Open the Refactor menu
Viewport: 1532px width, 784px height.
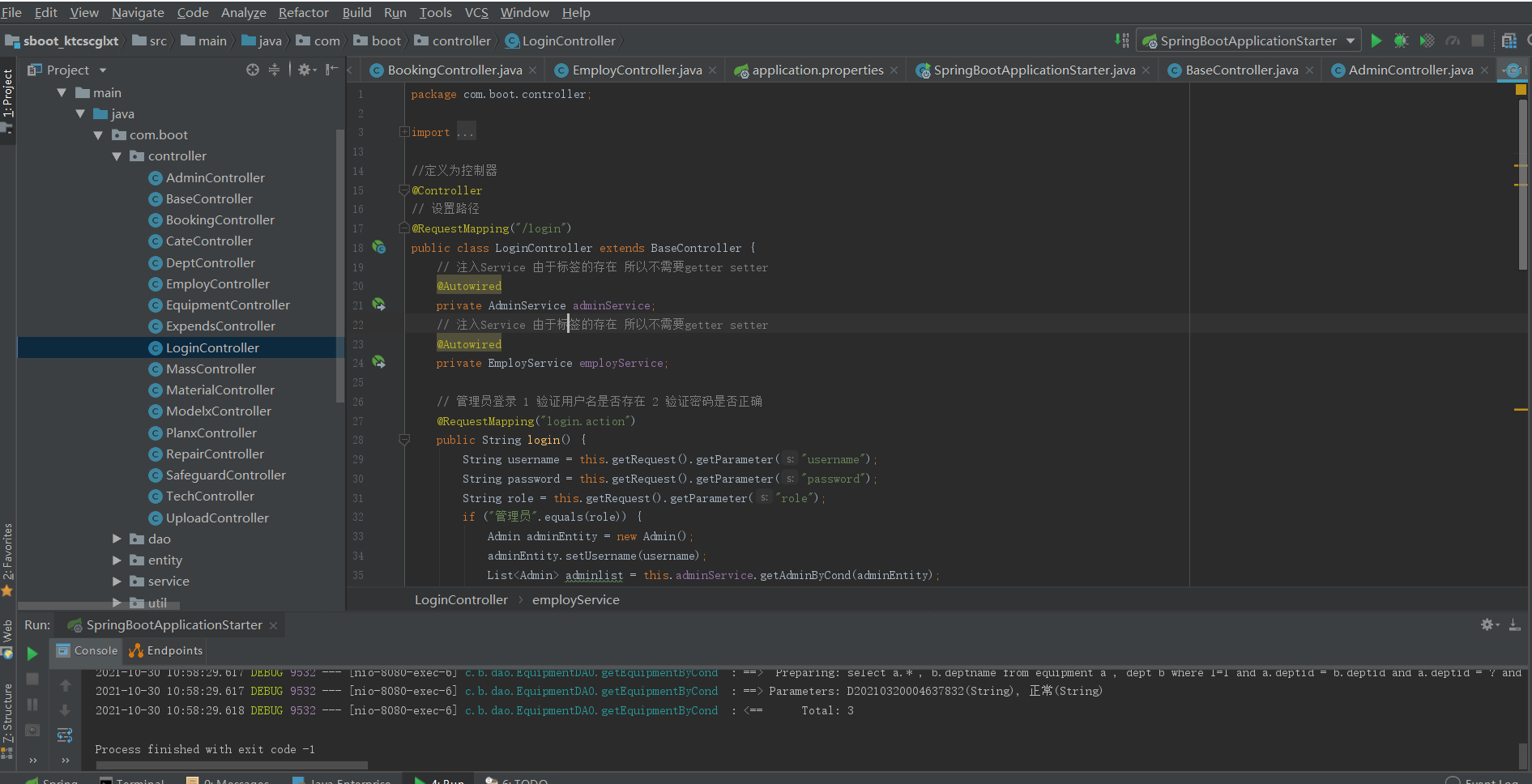[x=303, y=12]
